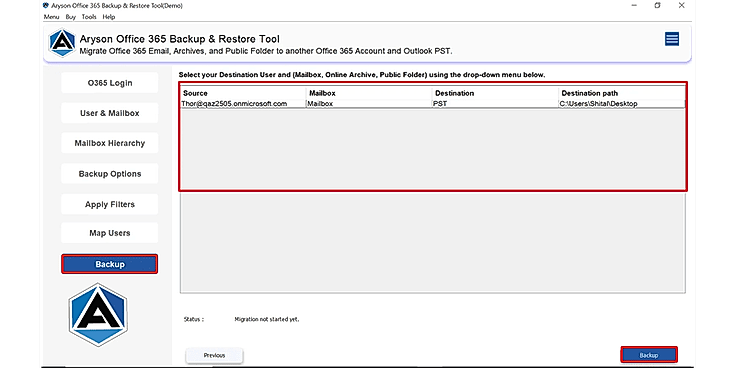The width and height of the screenshot is (736, 368).
Task: Click the Previous button
Action: pyautogui.click(x=215, y=355)
